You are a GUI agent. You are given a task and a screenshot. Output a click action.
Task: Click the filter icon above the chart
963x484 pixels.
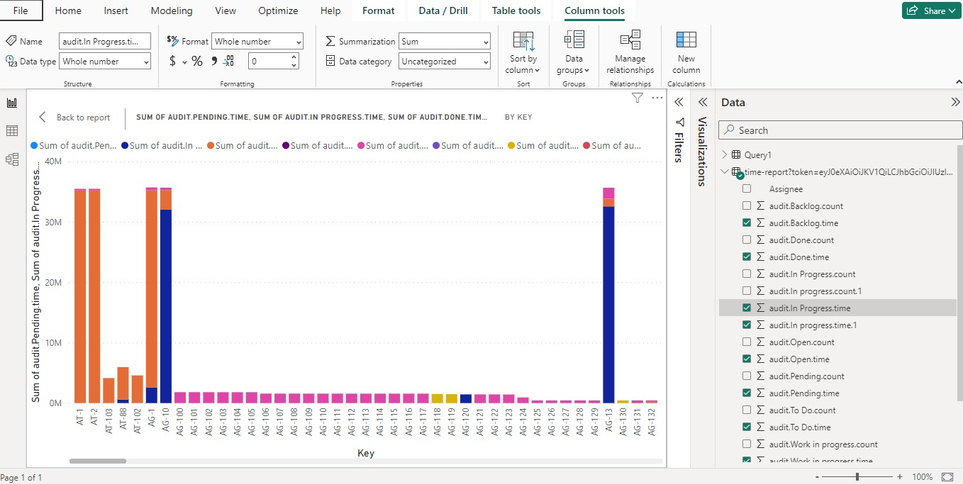click(638, 98)
